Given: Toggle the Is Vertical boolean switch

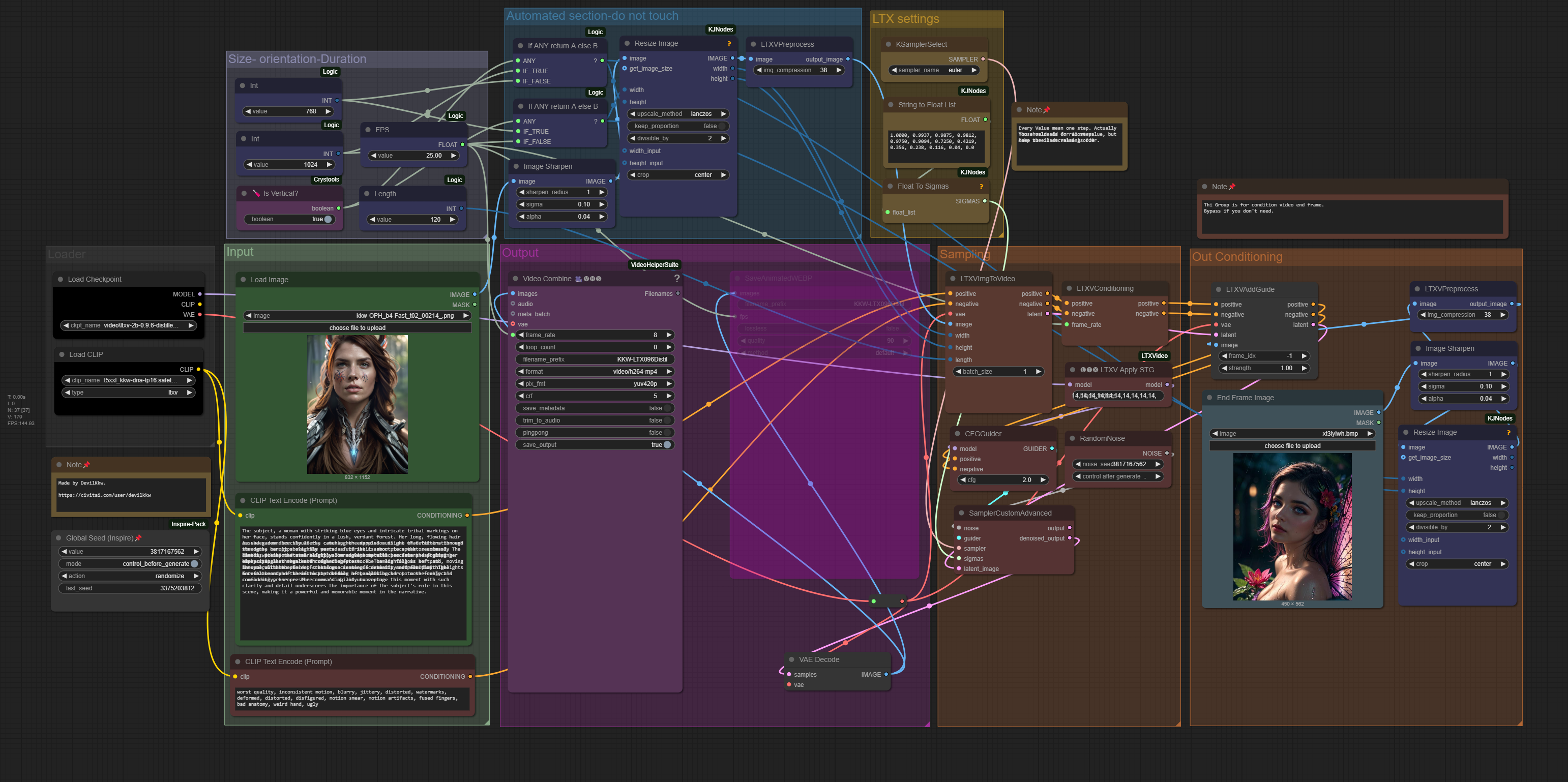Looking at the screenshot, I should 328,219.
